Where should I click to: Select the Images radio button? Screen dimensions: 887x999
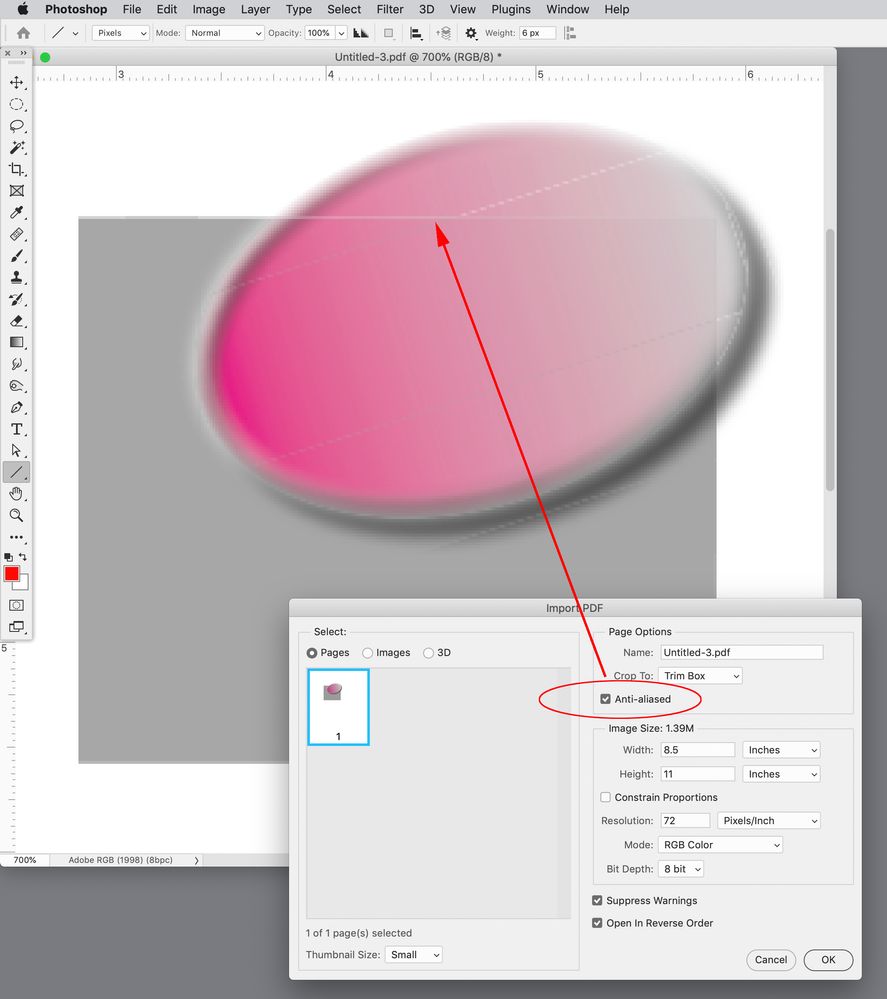(x=367, y=652)
